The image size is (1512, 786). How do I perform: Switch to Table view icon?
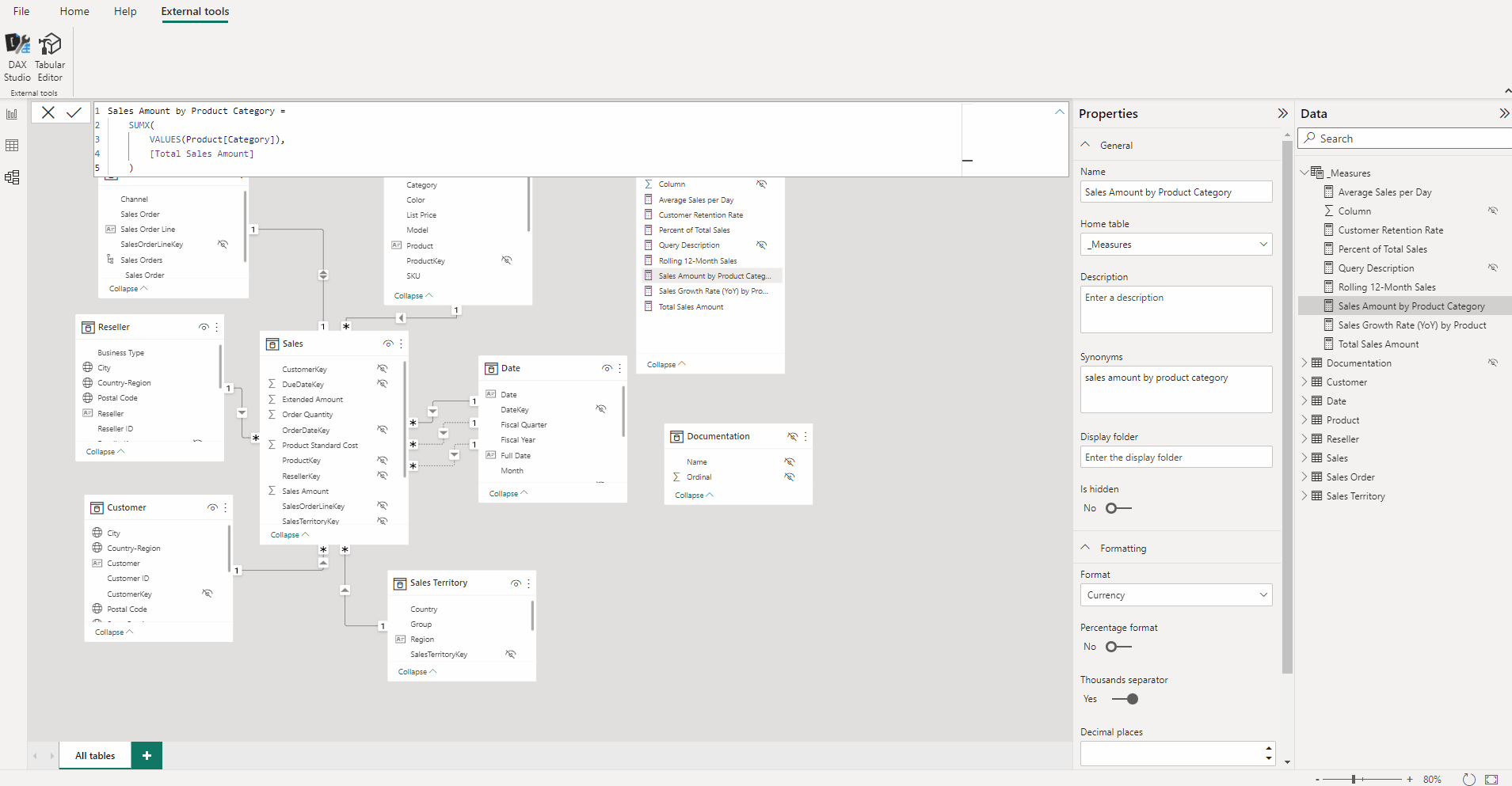(12, 146)
